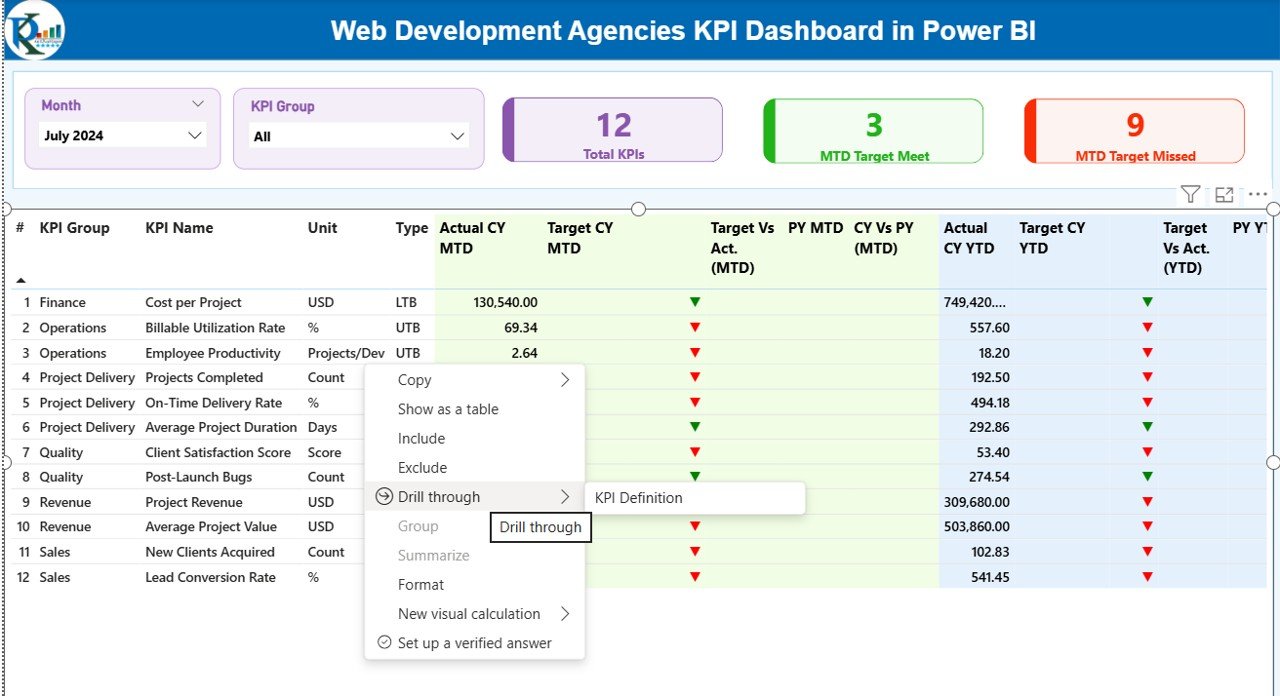The width and height of the screenshot is (1280, 696).
Task: Click the red indicator beside Project Revenue YTD
Action: tap(1147, 501)
